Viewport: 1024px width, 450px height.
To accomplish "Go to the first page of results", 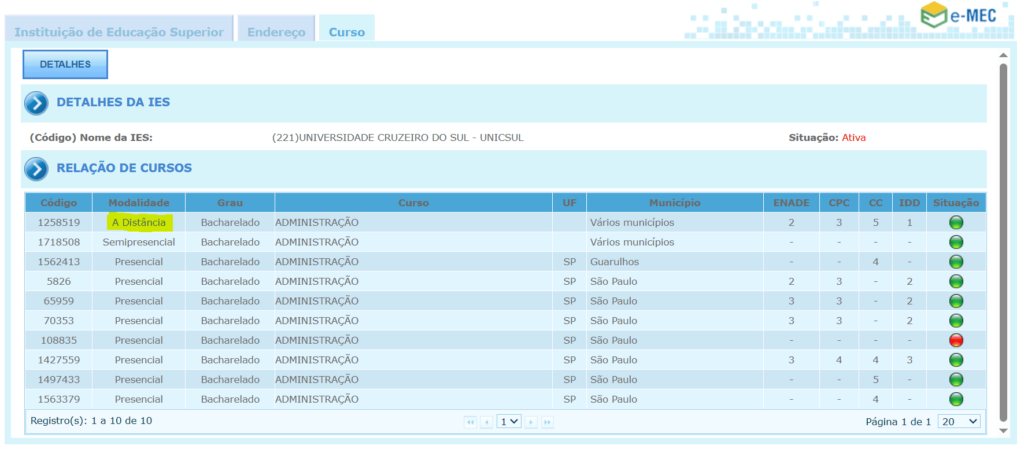I will (470, 422).
